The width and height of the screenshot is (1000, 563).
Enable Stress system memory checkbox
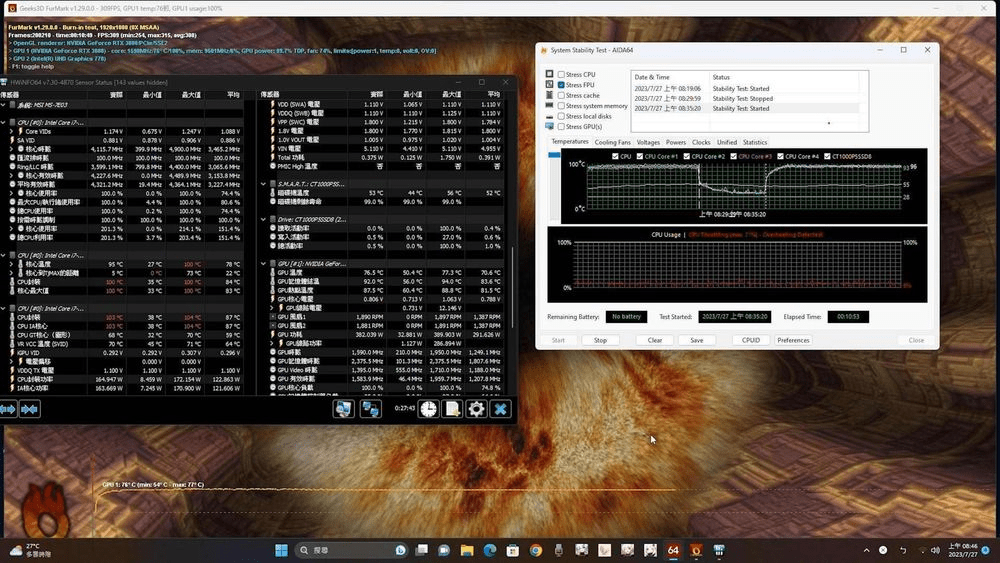point(561,106)
